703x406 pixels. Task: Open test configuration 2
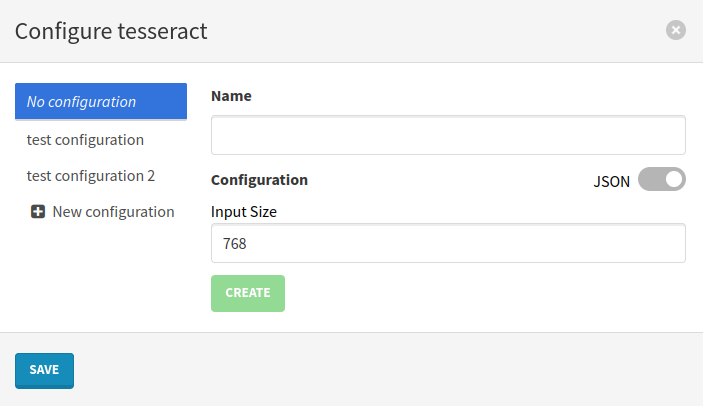[x=91, y=176]
